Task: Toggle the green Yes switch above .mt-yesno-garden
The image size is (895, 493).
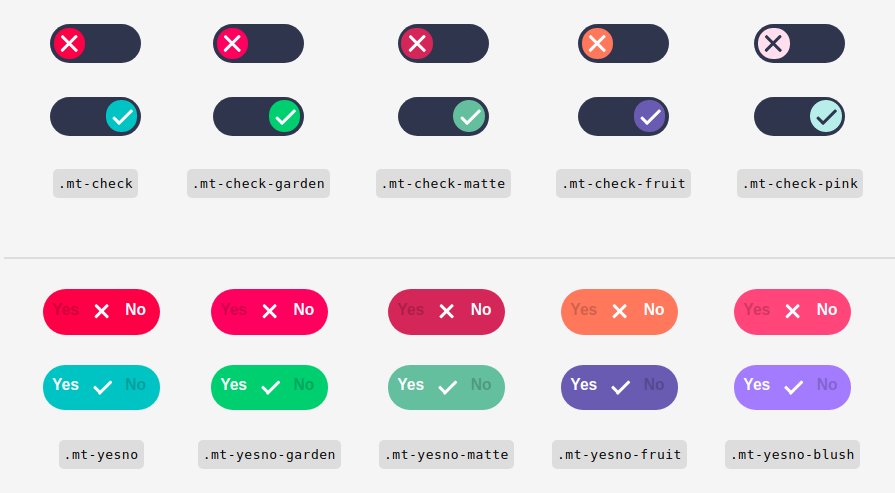Action: pyautogui.click(x=269, y=387)
